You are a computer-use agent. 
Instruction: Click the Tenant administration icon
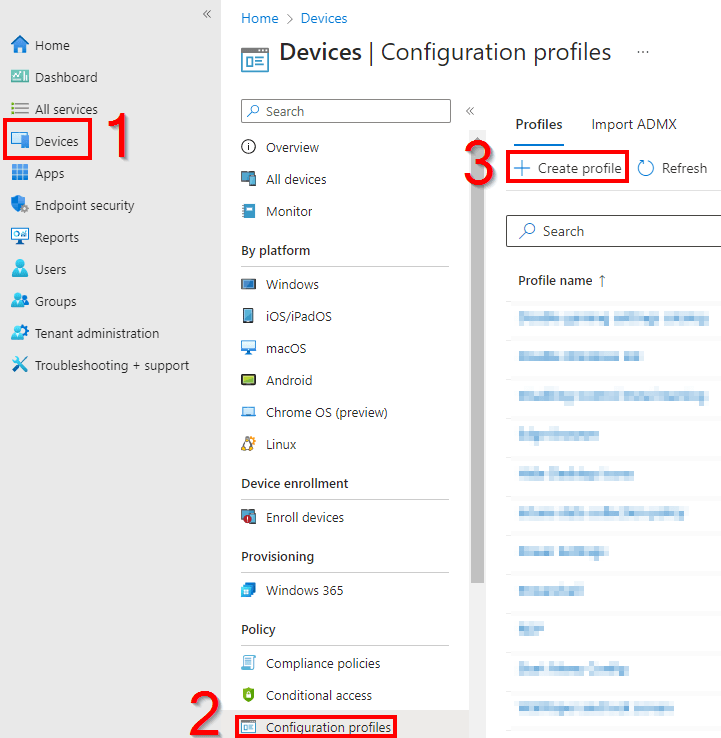click(x=20, y=333)
